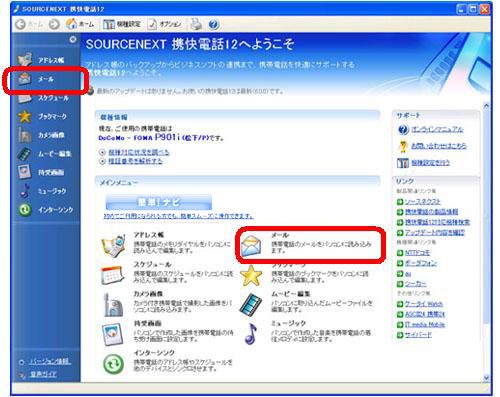This screenshot has height=397, width=500.
Task: Go back with the toolbar back arrow
Action: pyautogui.click(x=21, y=24)
